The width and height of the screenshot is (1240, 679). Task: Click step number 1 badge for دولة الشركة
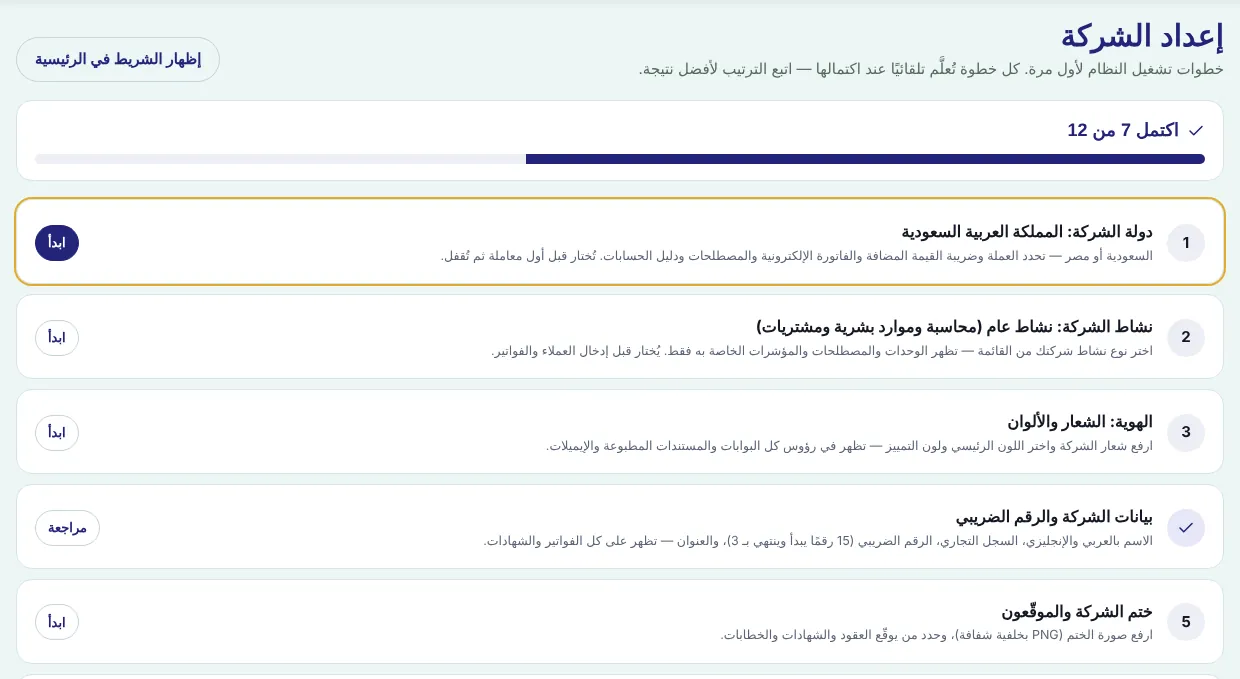coord(1186,242)
